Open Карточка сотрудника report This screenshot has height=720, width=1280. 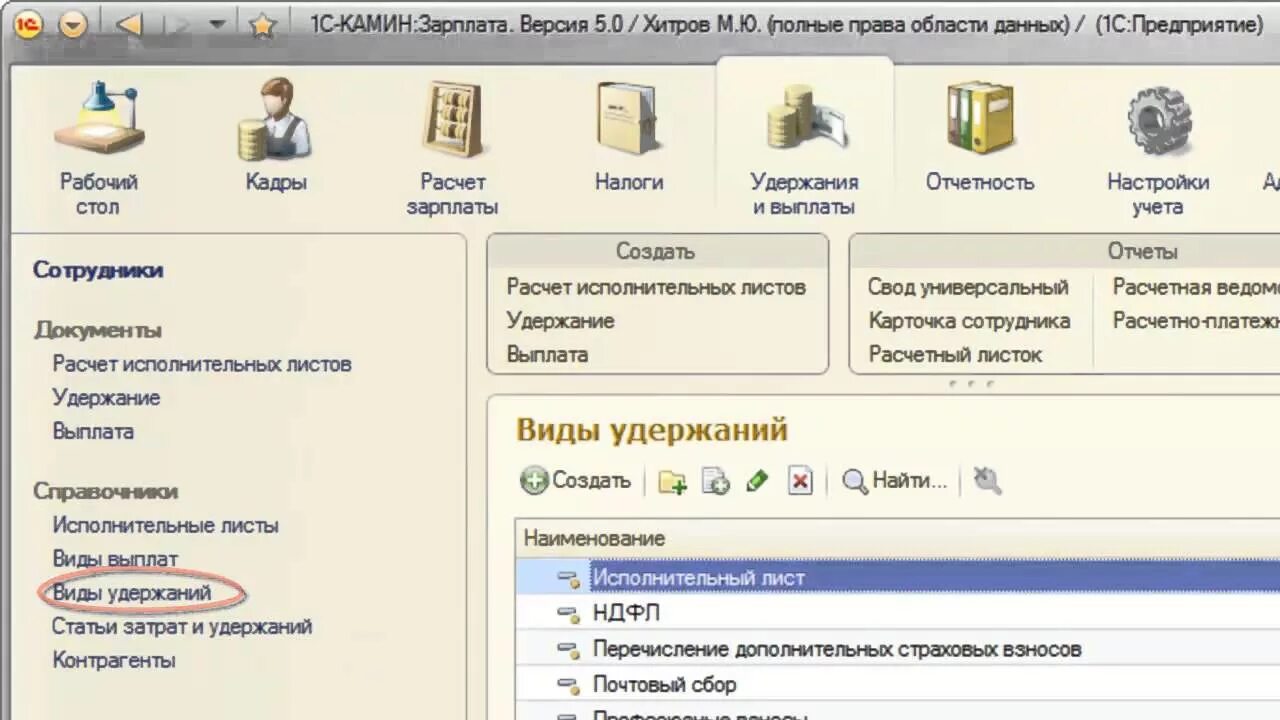pos(969,321)
